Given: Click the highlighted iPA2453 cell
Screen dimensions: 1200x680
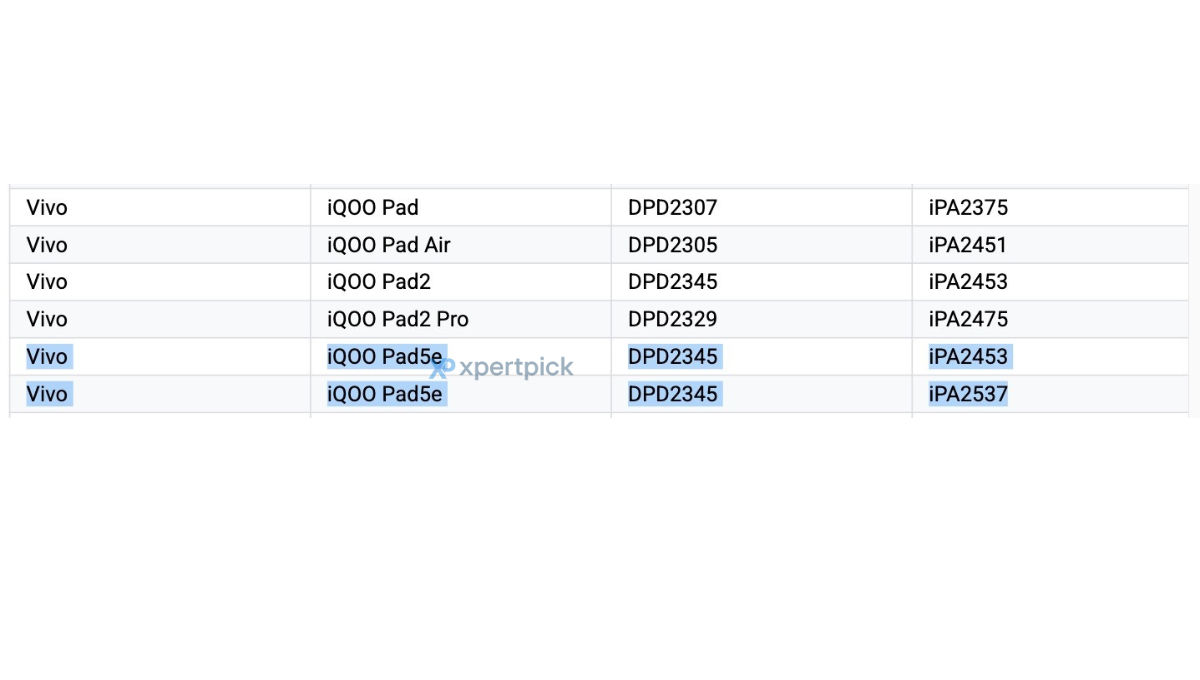Looking at the screenshot, I should 1050,357.
